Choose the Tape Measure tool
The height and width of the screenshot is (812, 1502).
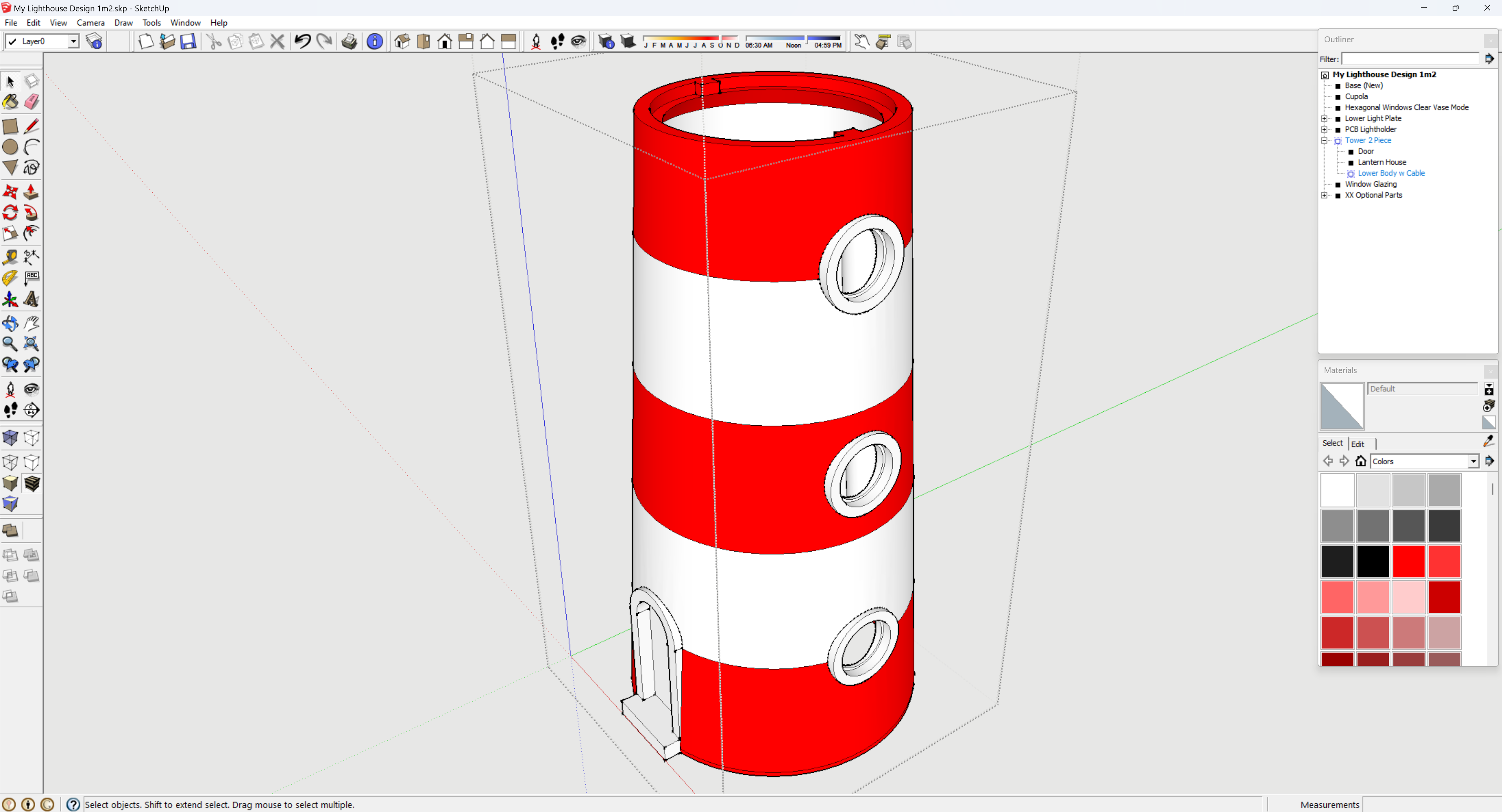11,257
